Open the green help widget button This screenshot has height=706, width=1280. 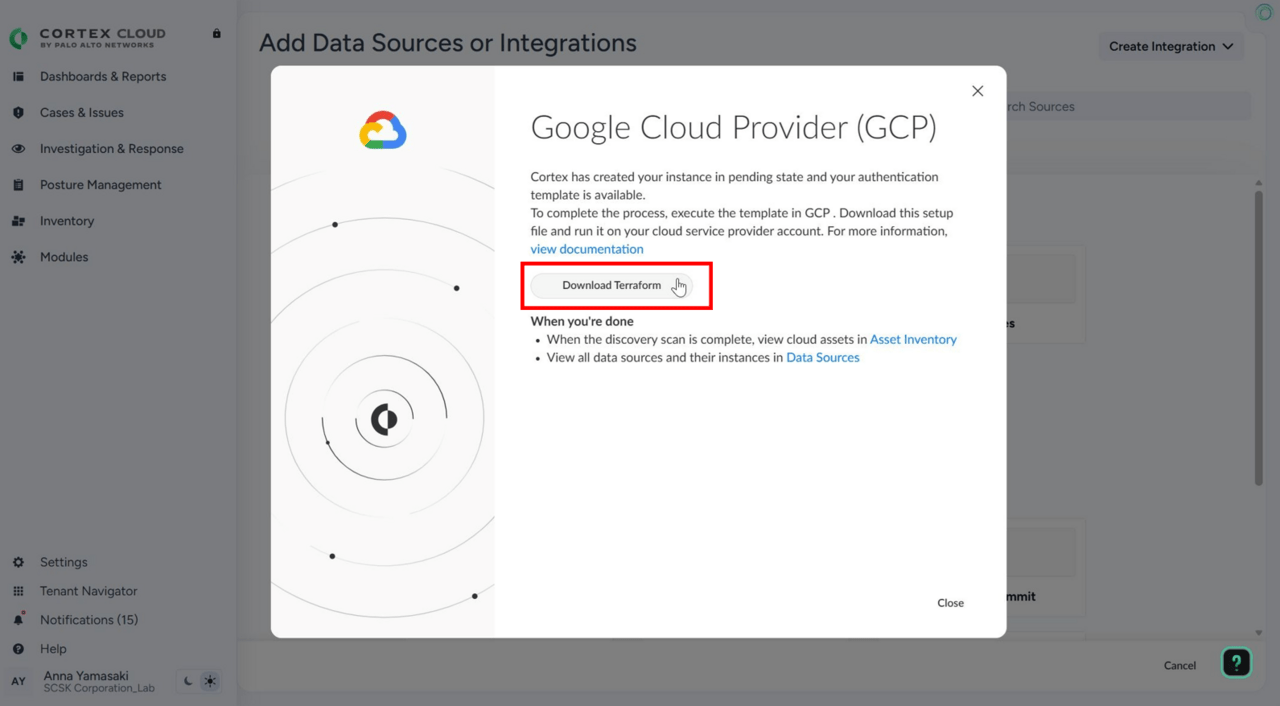(x=1236, y=662)
